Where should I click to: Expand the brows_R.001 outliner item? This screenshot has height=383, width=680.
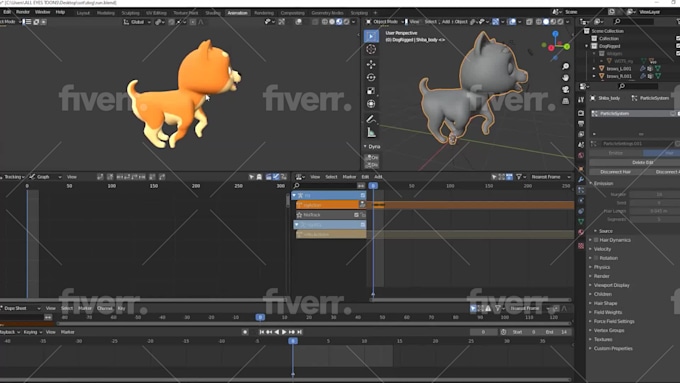click(x=594, y=76)
